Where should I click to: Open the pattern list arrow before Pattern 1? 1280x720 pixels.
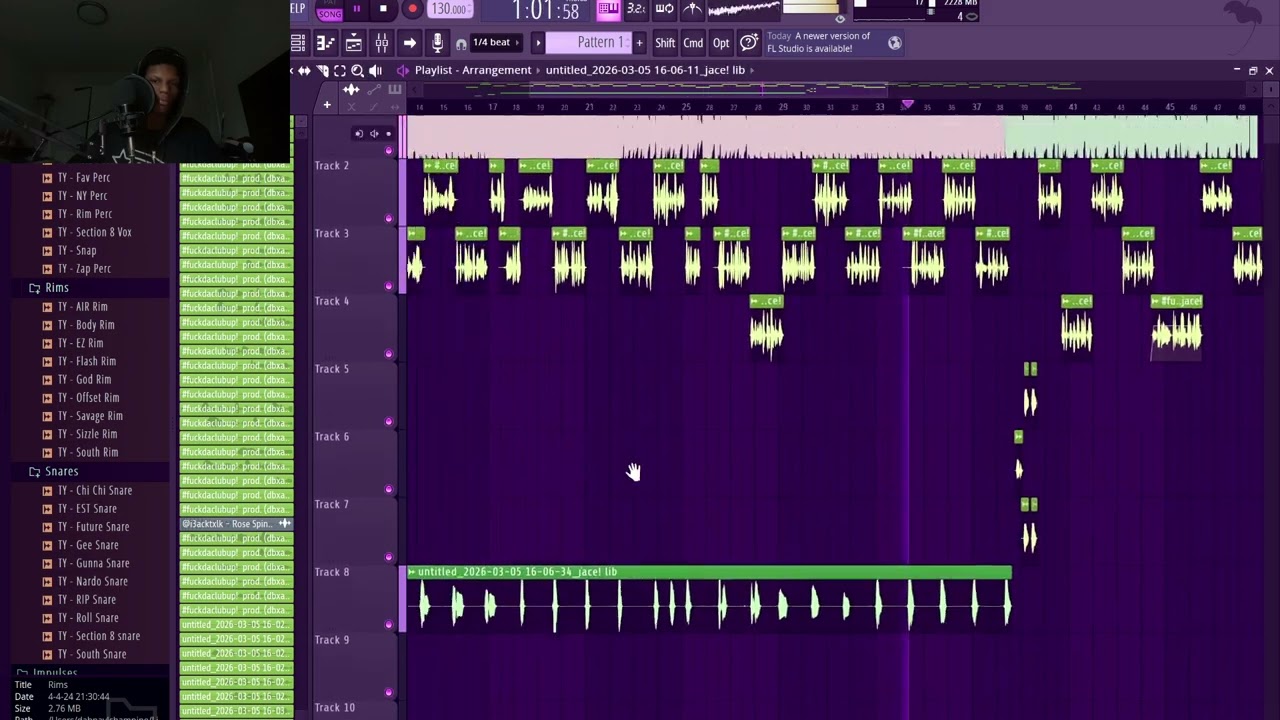pos(538,43)
